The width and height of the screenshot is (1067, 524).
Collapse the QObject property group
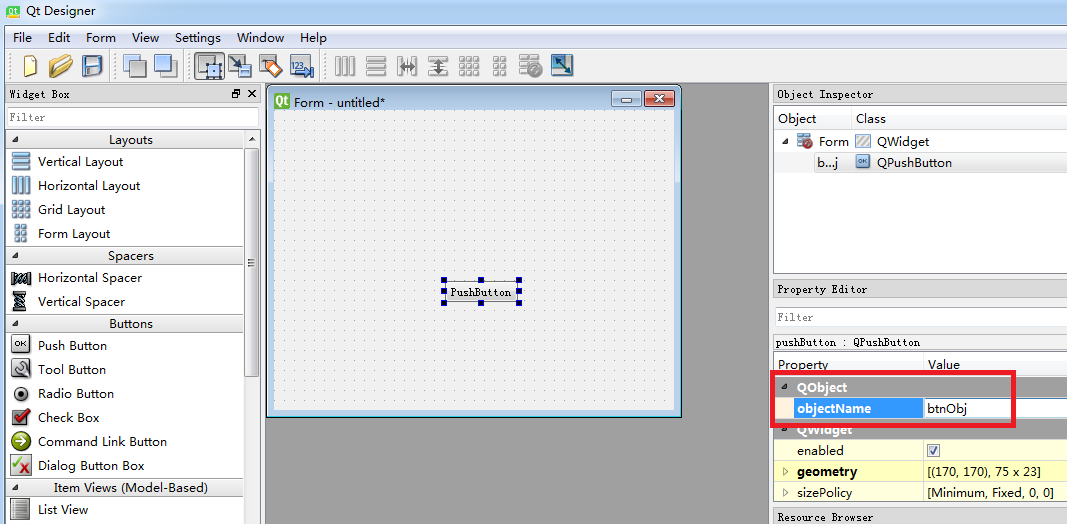(785, 387)
